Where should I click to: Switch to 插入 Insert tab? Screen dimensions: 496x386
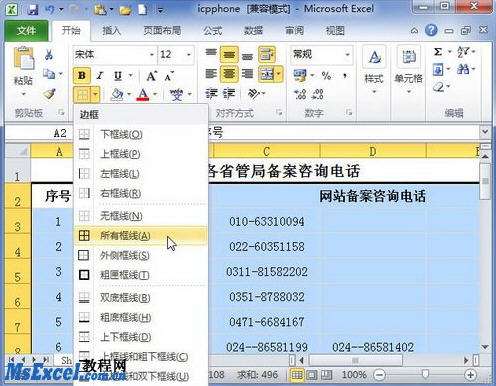pos(111,31)
